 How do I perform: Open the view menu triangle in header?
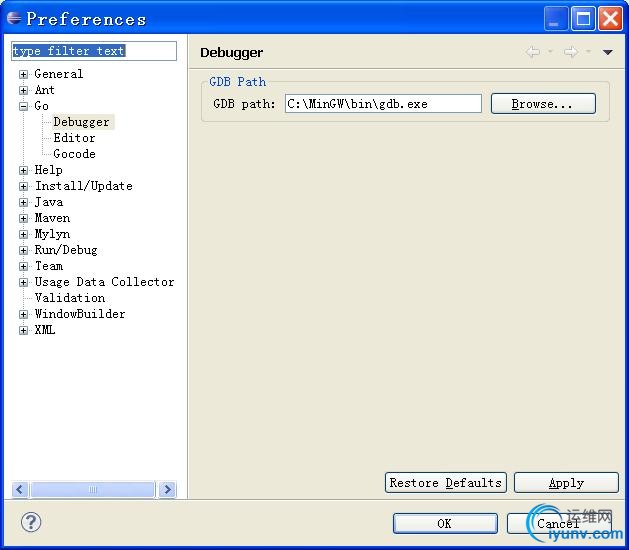(x=607, y=52)
